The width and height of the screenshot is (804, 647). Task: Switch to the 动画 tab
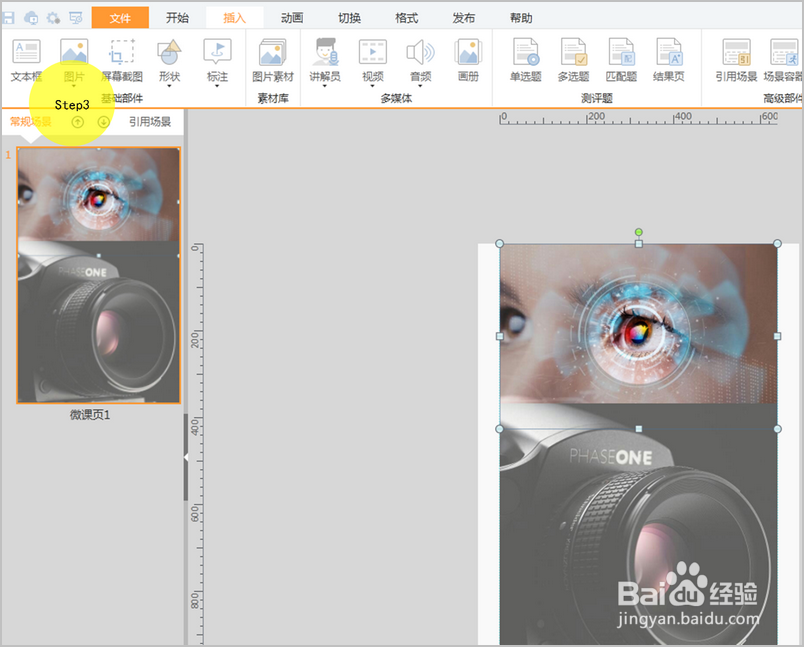point(292,18)
